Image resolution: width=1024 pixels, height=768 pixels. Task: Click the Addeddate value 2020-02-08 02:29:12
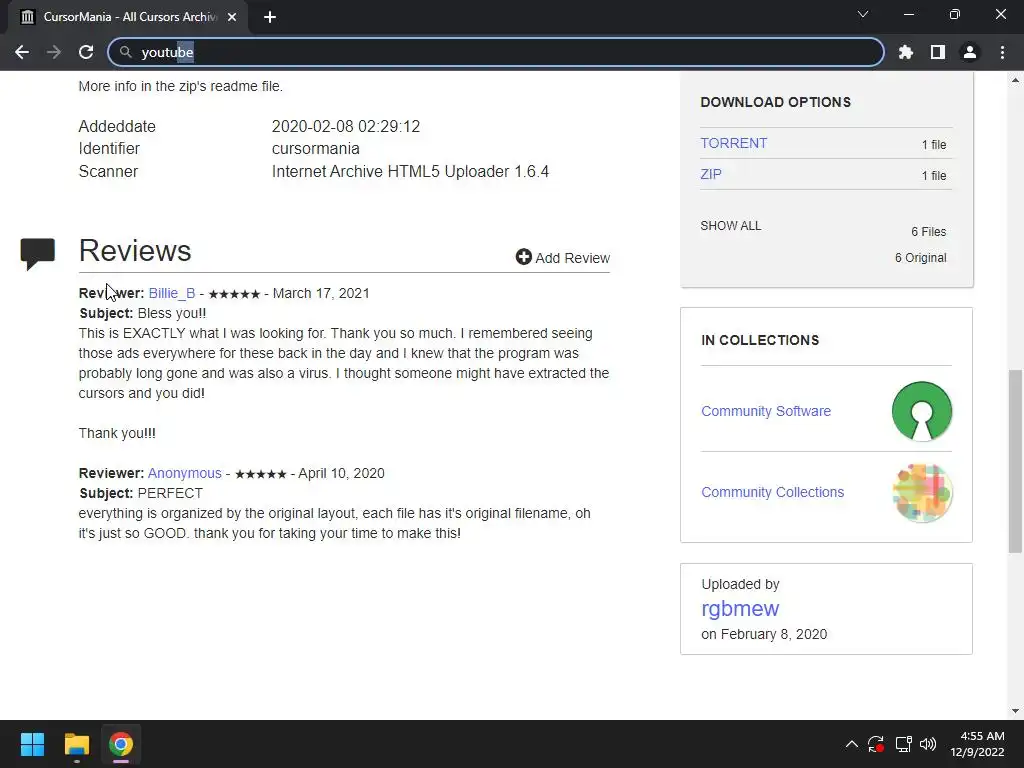click(345, 126)
